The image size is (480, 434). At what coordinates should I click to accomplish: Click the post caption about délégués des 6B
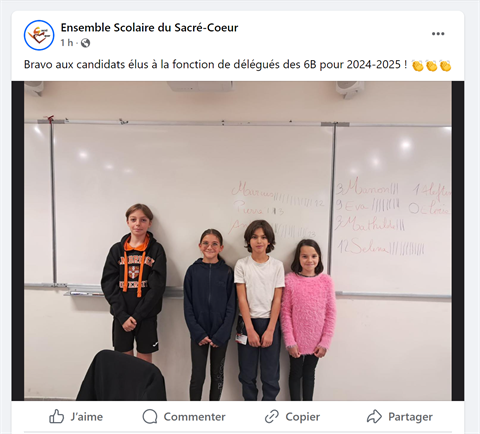coord(215,64)
